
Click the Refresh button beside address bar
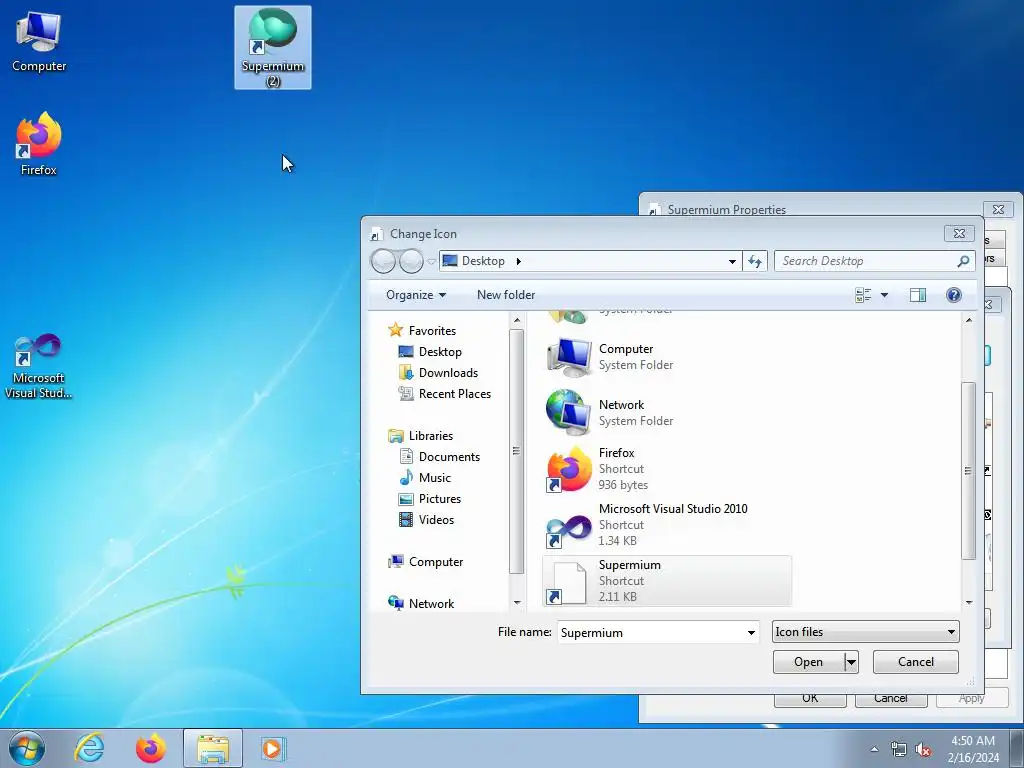pos(755,261)
